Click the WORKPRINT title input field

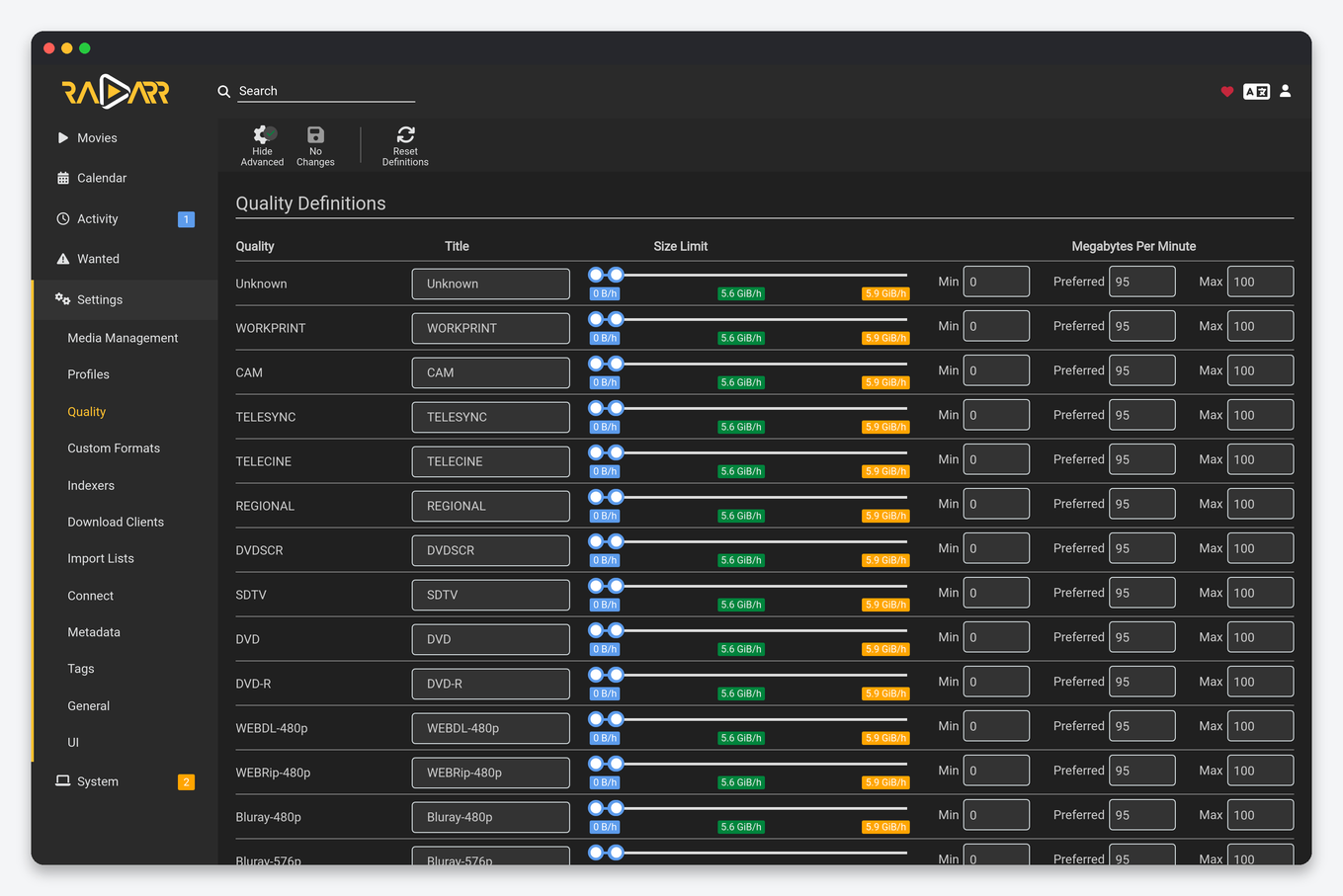tap(491, 328)
